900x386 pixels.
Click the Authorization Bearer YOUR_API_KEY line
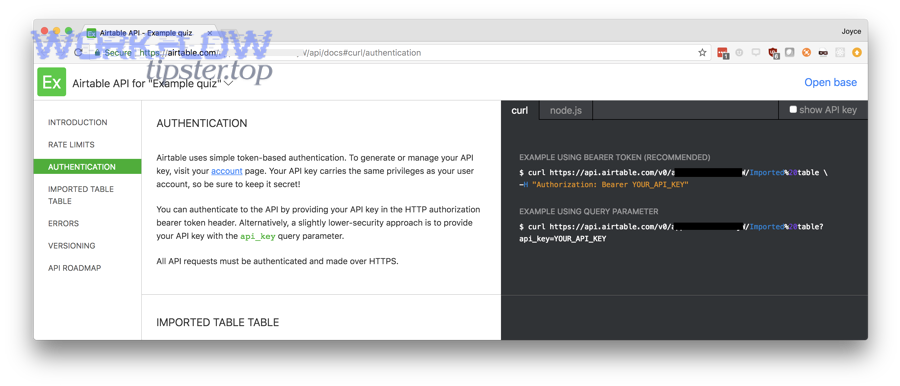coord(604,185)
